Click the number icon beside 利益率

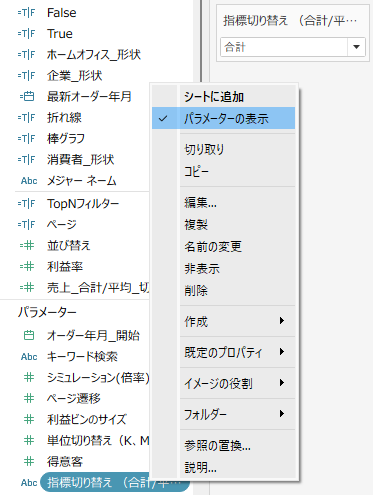(27, 267)
